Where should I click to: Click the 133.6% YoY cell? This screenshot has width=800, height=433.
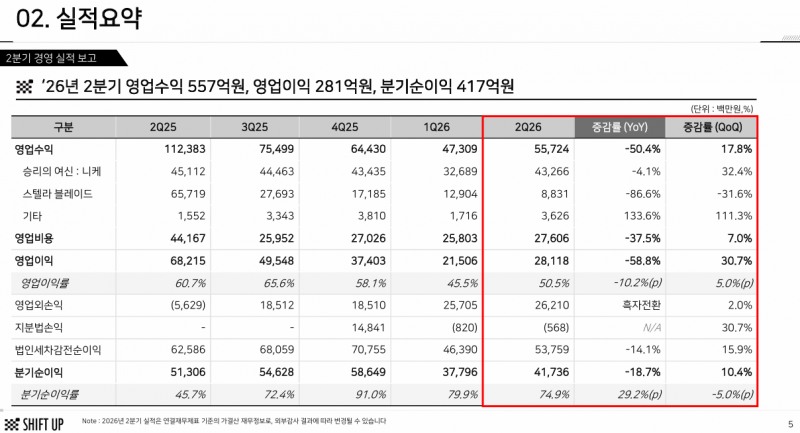point(642,216)
